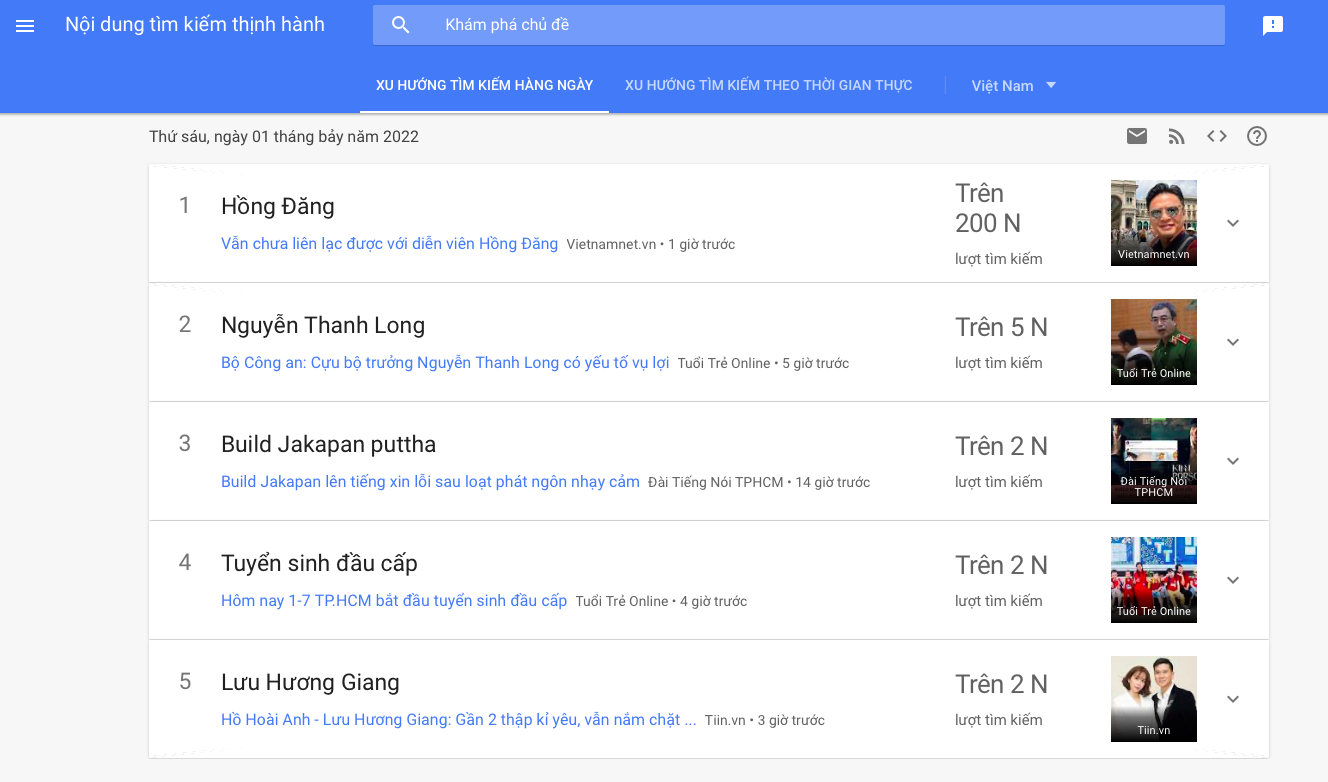
Task: Click the Vietnamnet.vn thumbnail image
Action: tap(1154, 223)
